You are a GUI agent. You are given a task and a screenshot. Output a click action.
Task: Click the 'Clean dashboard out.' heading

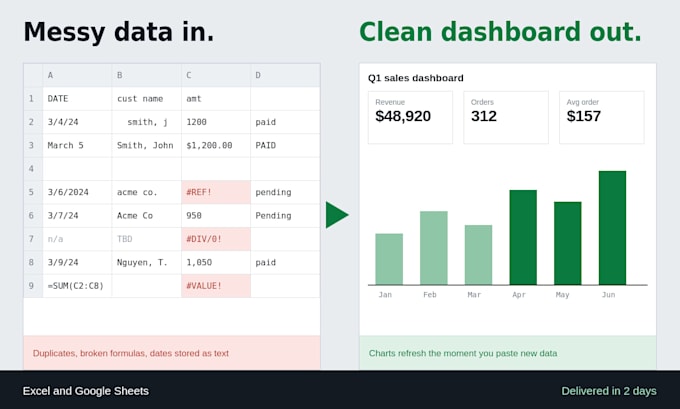pyautogui.click(x=500, y=32)
